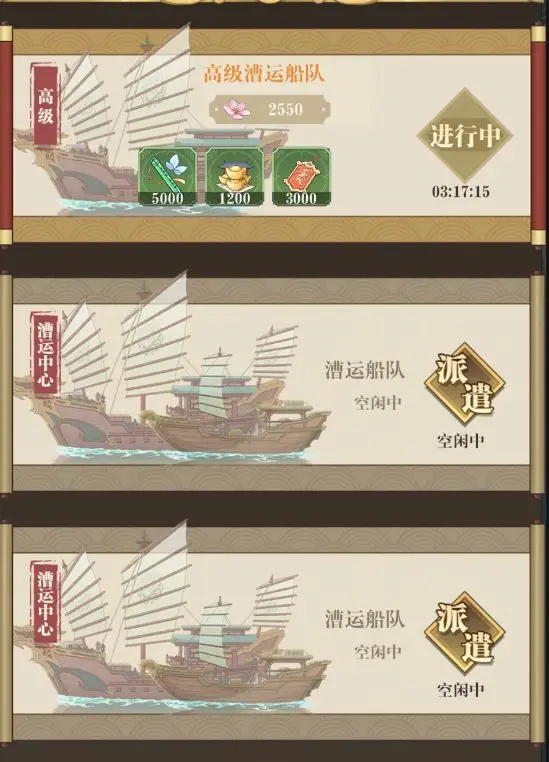Click the second fleet's ship illustration
This screenshot has height=762, width=549.
click(172, 369)
